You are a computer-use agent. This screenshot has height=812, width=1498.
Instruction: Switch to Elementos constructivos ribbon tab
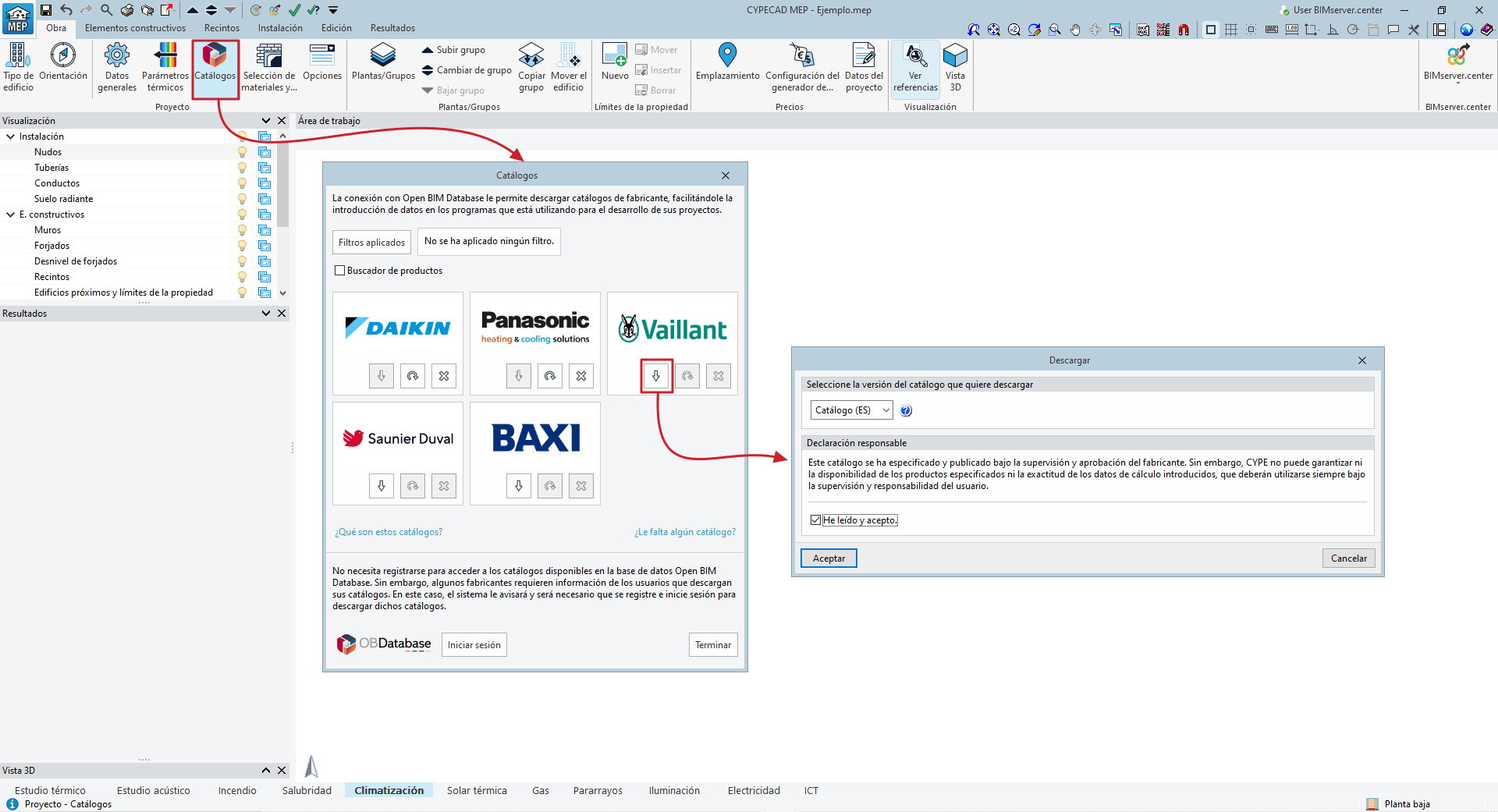coord(135,28)
